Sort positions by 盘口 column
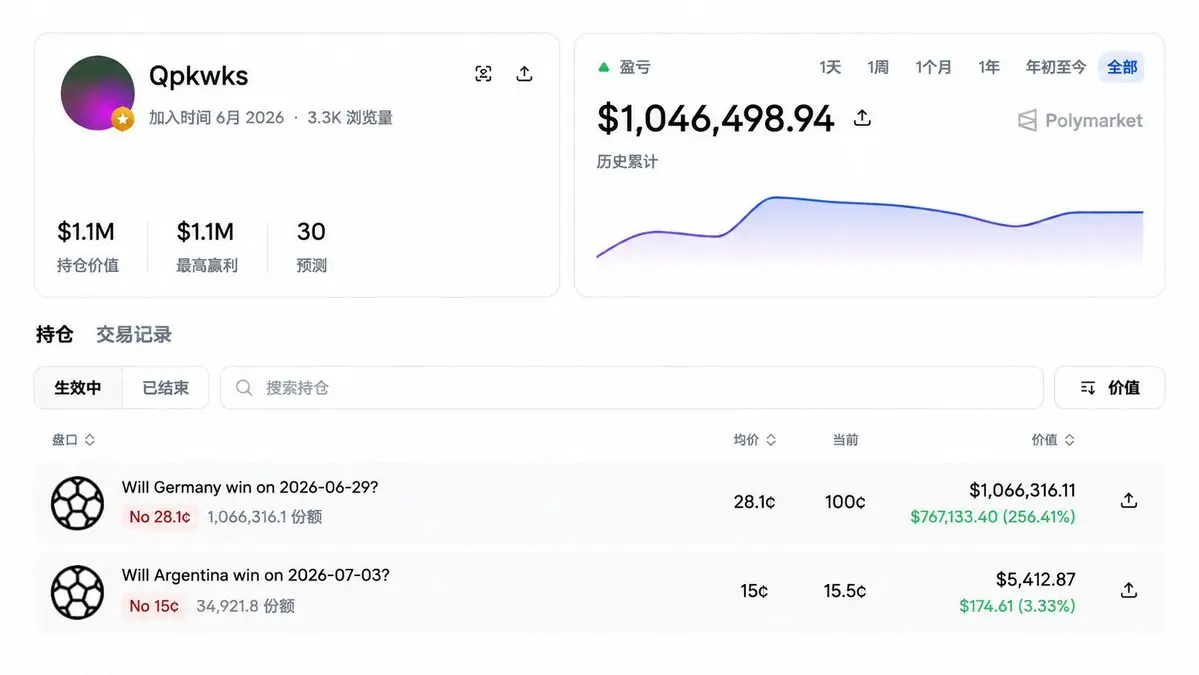This screenshot has height=675, width=1199. point(73,440)
